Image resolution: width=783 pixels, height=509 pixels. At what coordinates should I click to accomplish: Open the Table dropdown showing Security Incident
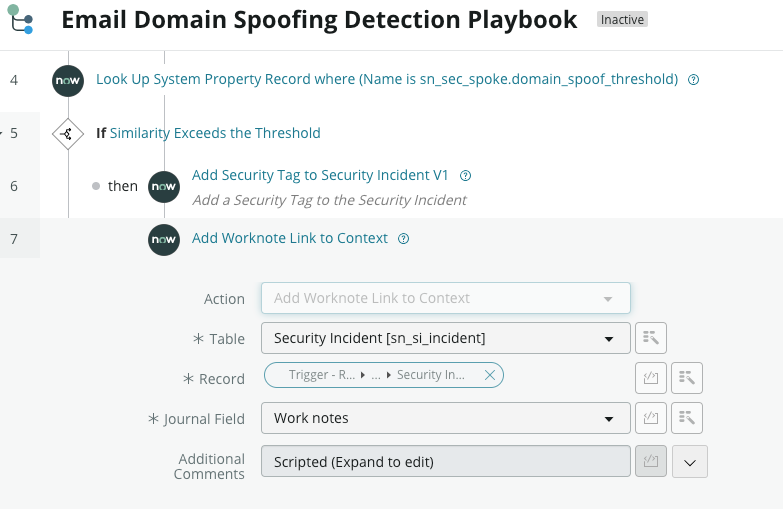pos(445,338)
